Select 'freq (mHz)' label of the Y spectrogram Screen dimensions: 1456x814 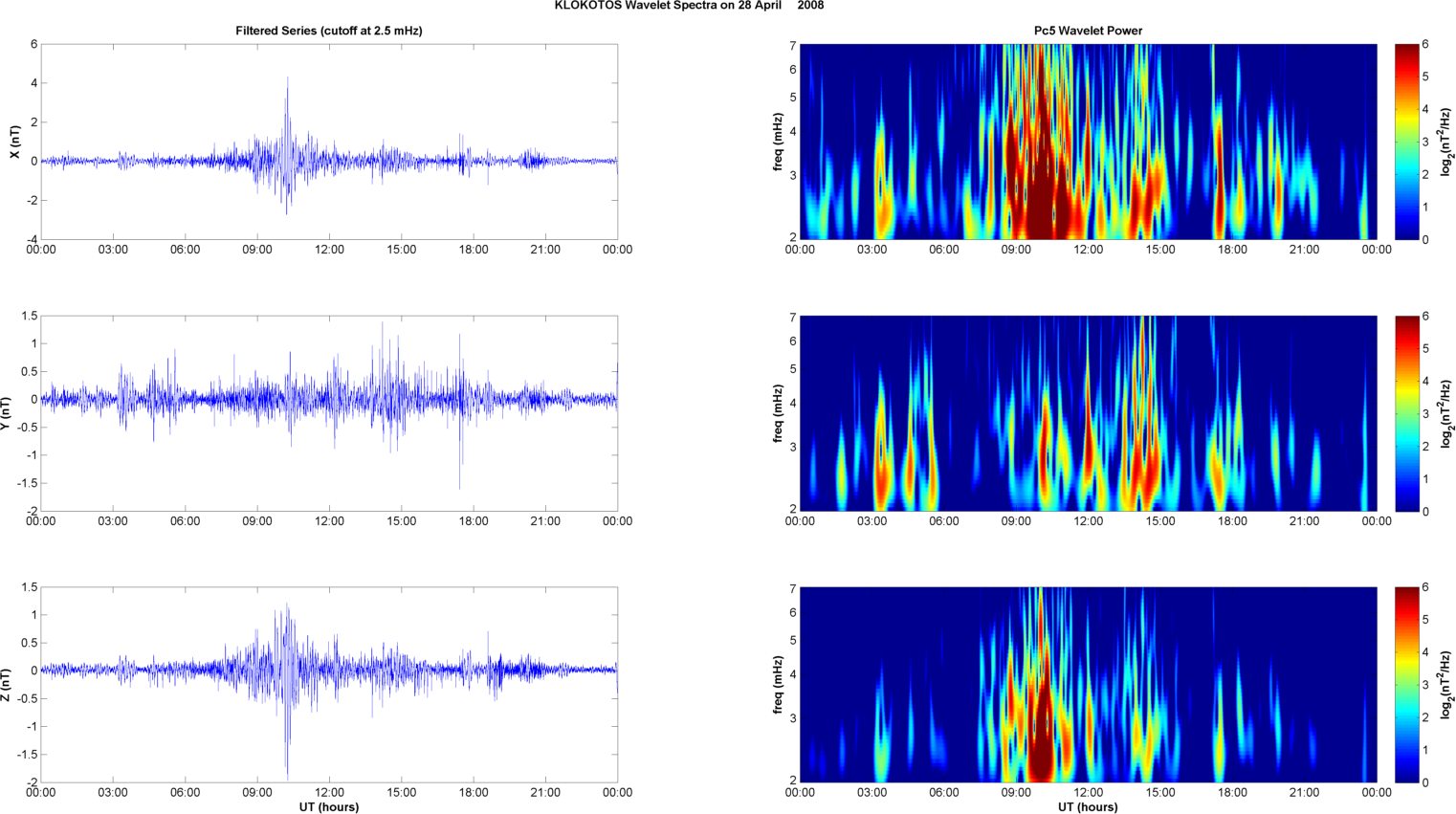click(778, 413)
